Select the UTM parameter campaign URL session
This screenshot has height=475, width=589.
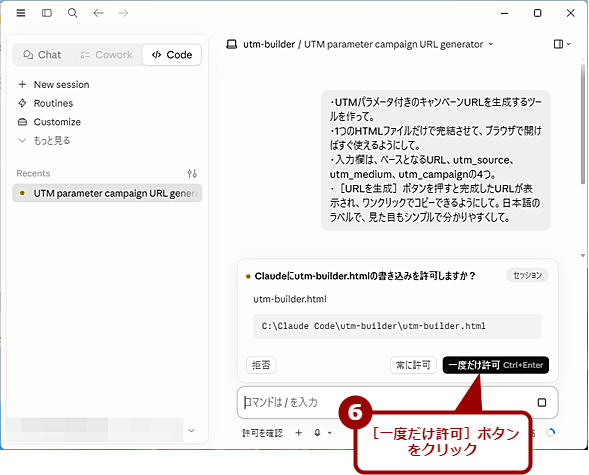tap(107, 193)
